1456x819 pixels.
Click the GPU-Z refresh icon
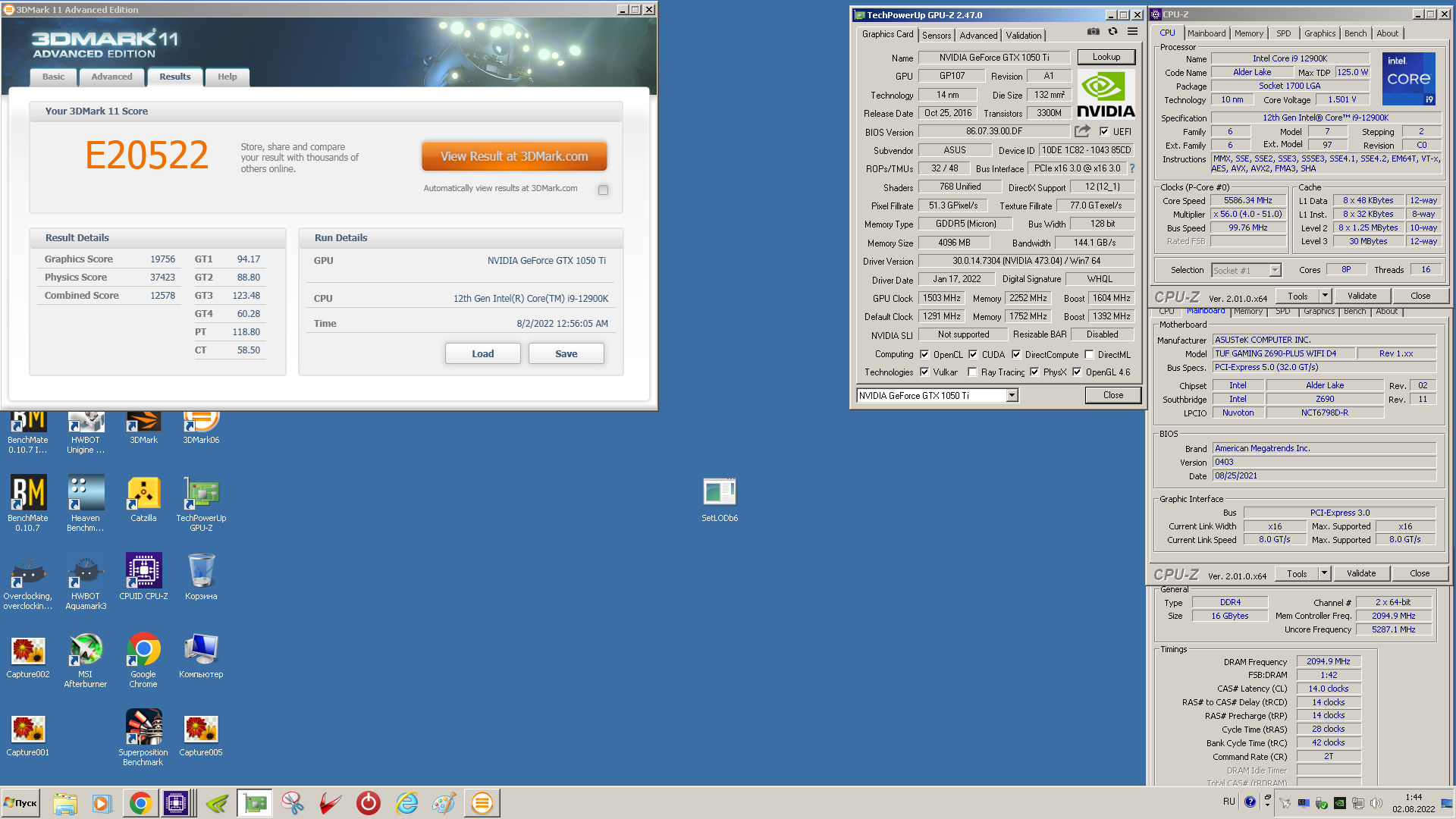[1112, 32]
